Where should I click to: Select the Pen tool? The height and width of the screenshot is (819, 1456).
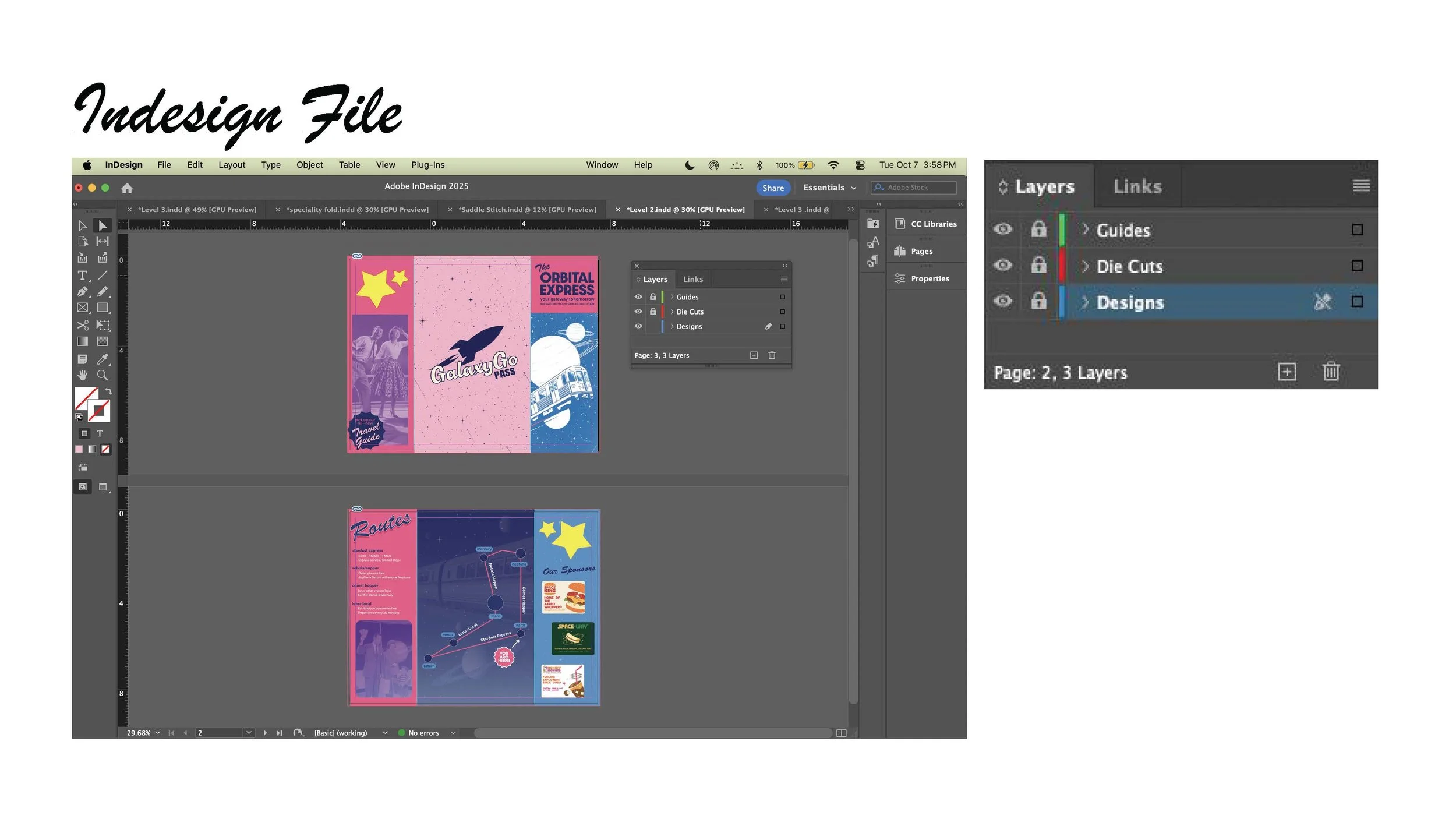(82, 292)
